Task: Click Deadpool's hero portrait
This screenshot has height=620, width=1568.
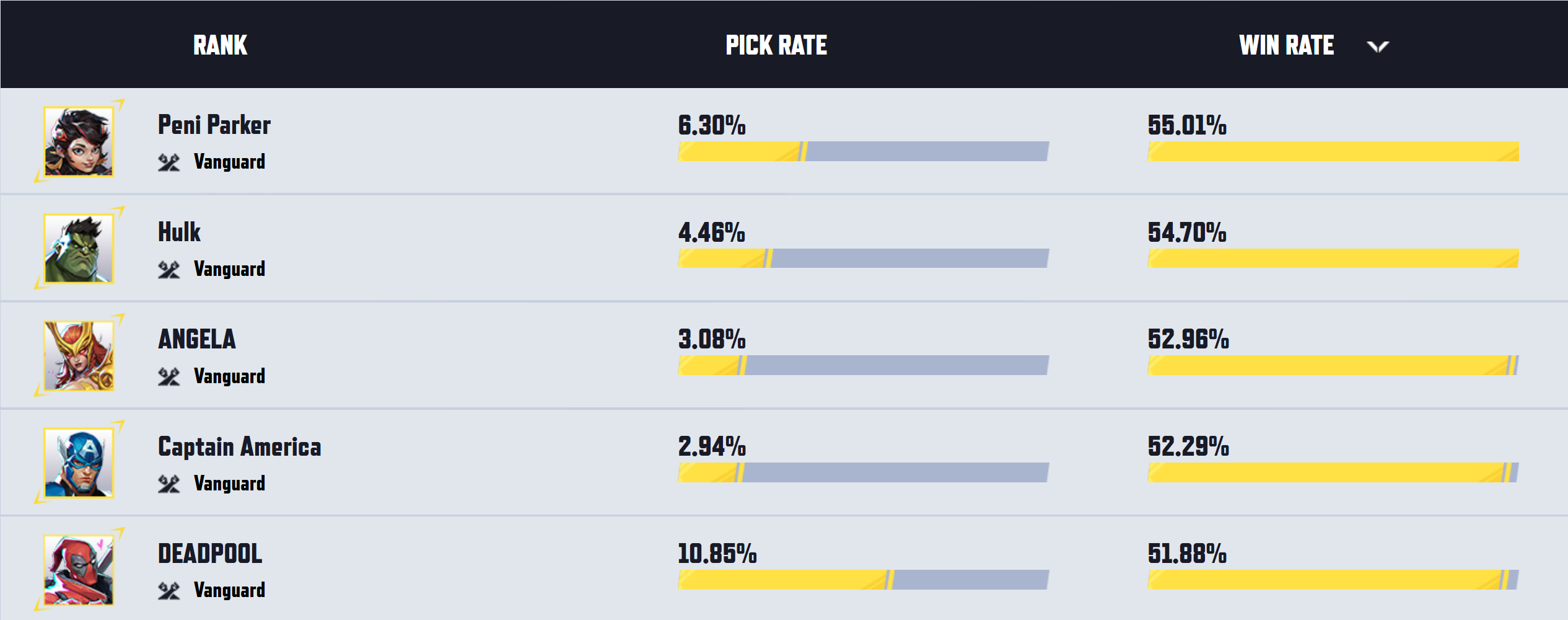Action: [79, 570]
